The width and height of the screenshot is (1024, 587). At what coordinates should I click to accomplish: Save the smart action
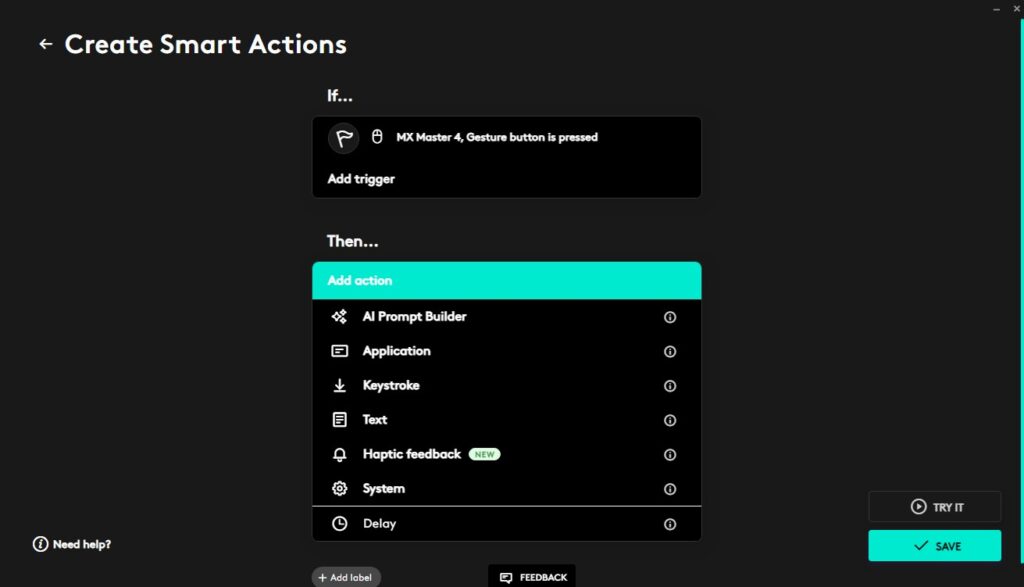[934, 546]
